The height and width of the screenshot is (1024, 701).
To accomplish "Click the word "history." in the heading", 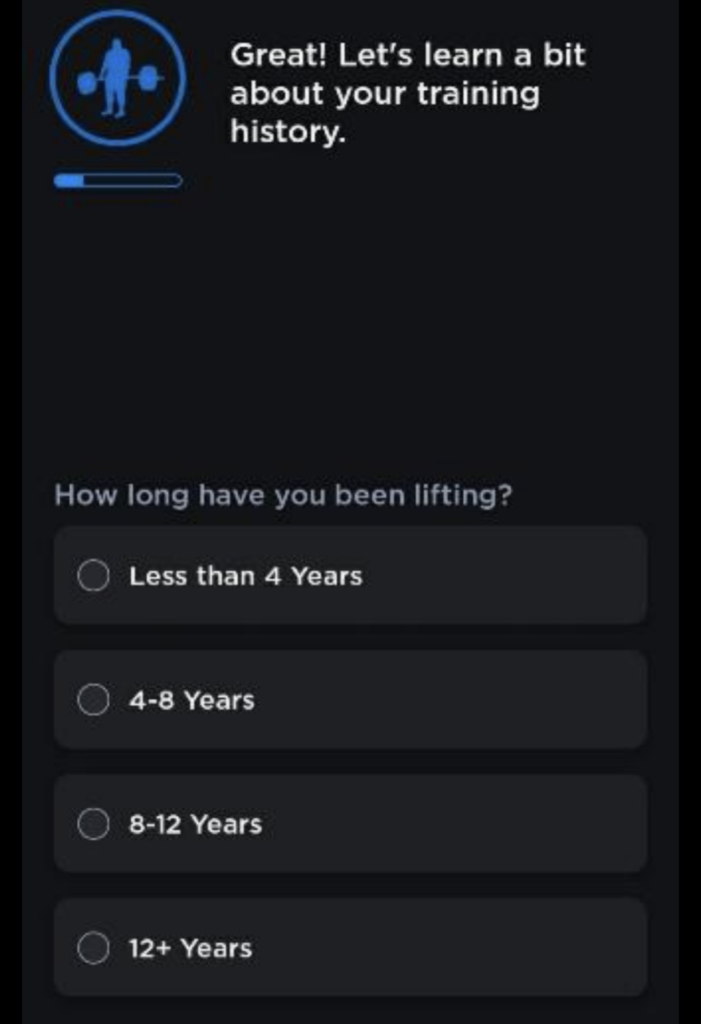I will point(287,131).
